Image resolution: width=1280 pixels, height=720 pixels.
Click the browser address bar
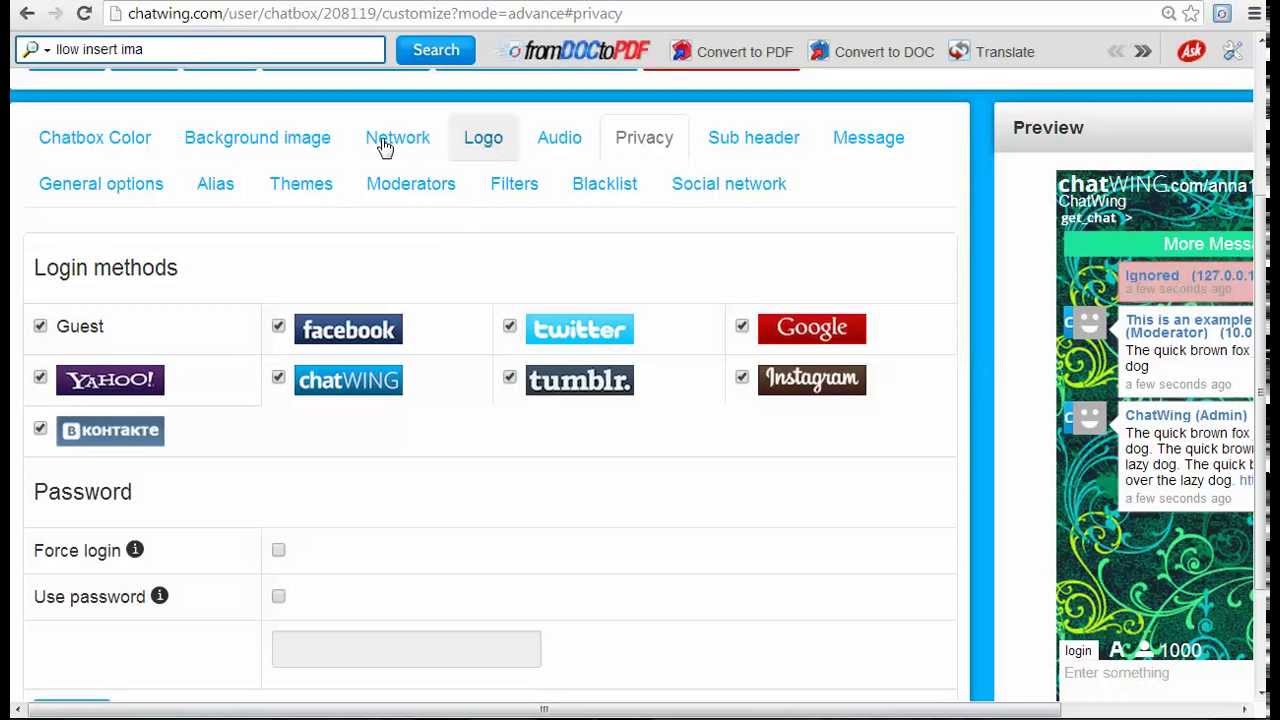[630, 13]
